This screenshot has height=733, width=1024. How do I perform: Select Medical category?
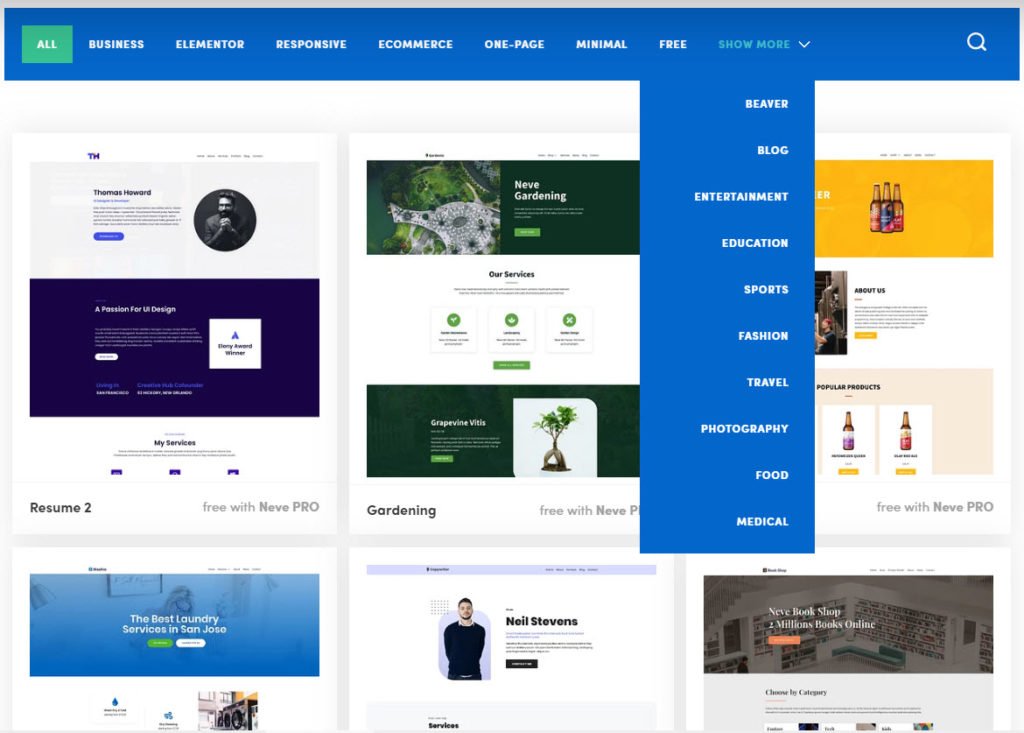(x=762, y=521)
